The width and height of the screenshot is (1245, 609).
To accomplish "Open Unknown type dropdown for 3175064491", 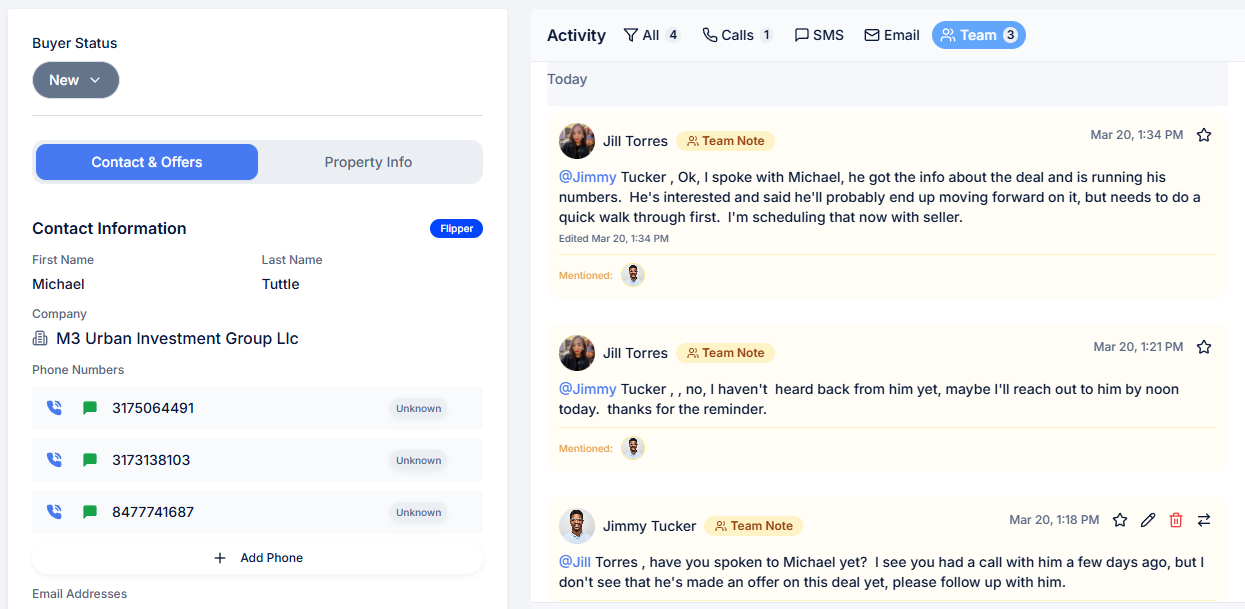I will 418,408.
